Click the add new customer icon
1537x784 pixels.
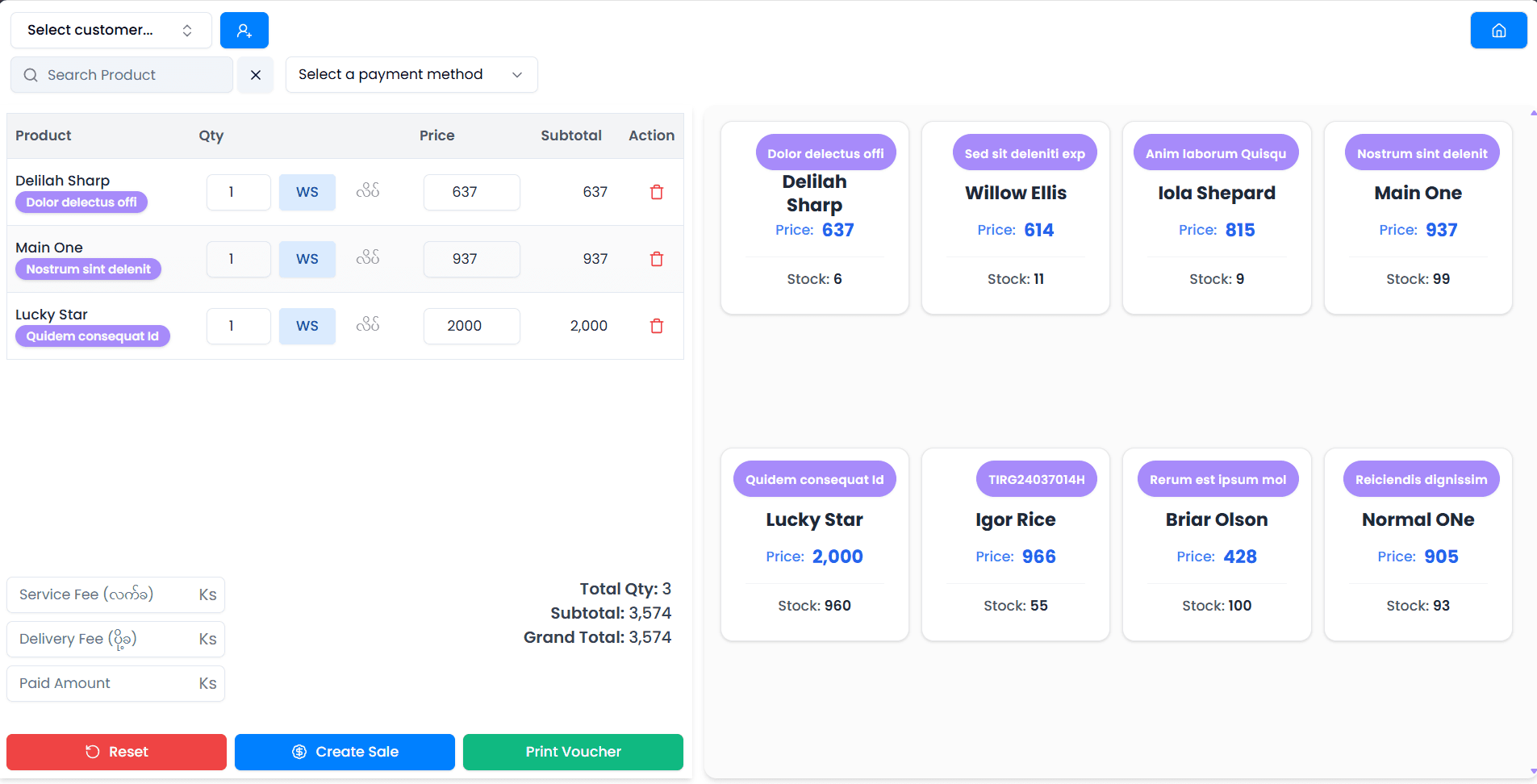[x=244, y=31]
